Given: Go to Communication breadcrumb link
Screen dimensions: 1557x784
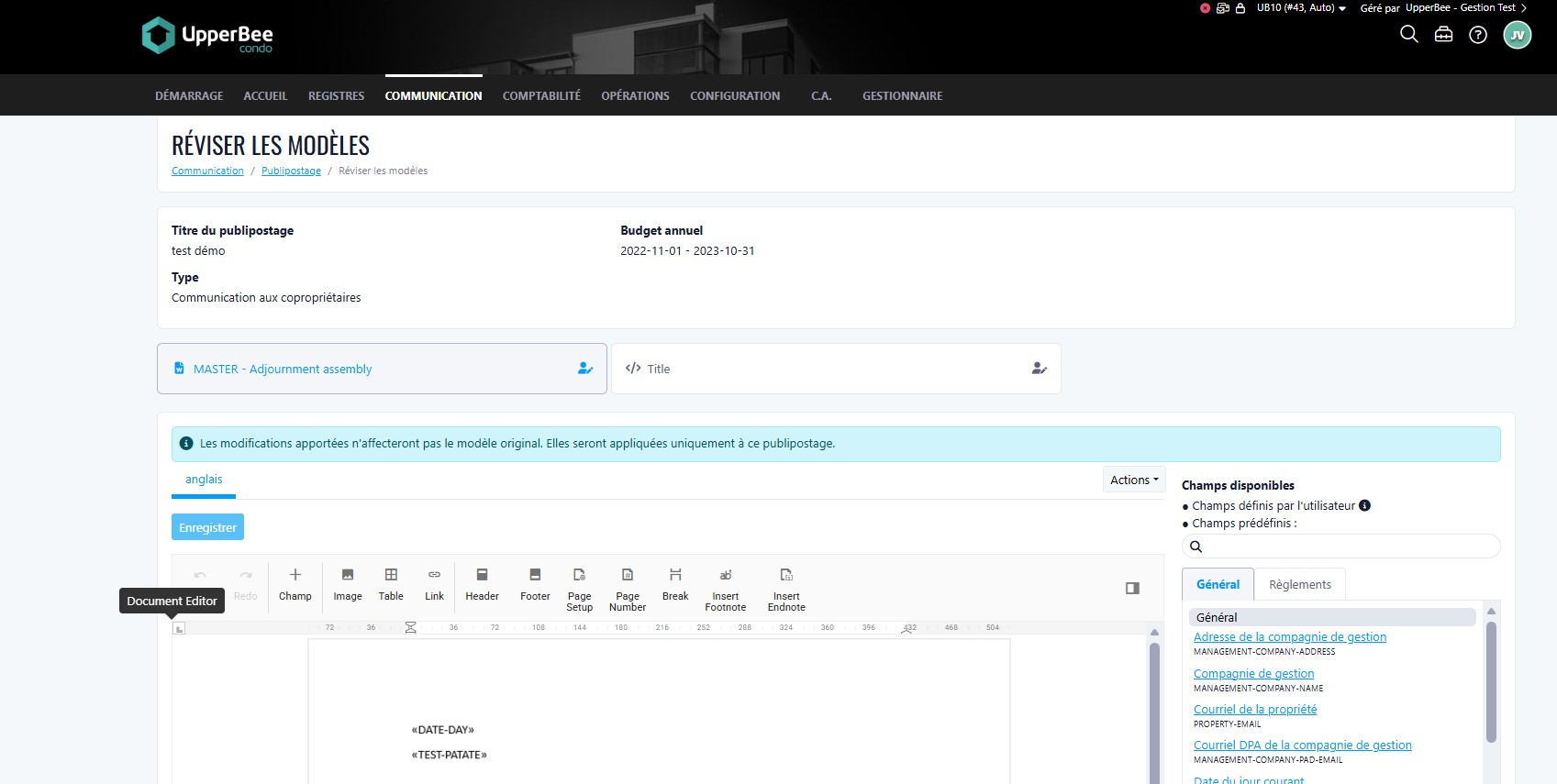Looking at the screenshot, I should click(207, 171).
